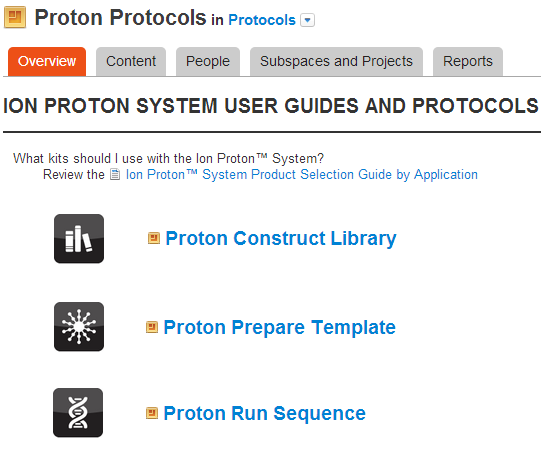Click the template sunburst icon
541x464 pixels.
tap(79, 327)
